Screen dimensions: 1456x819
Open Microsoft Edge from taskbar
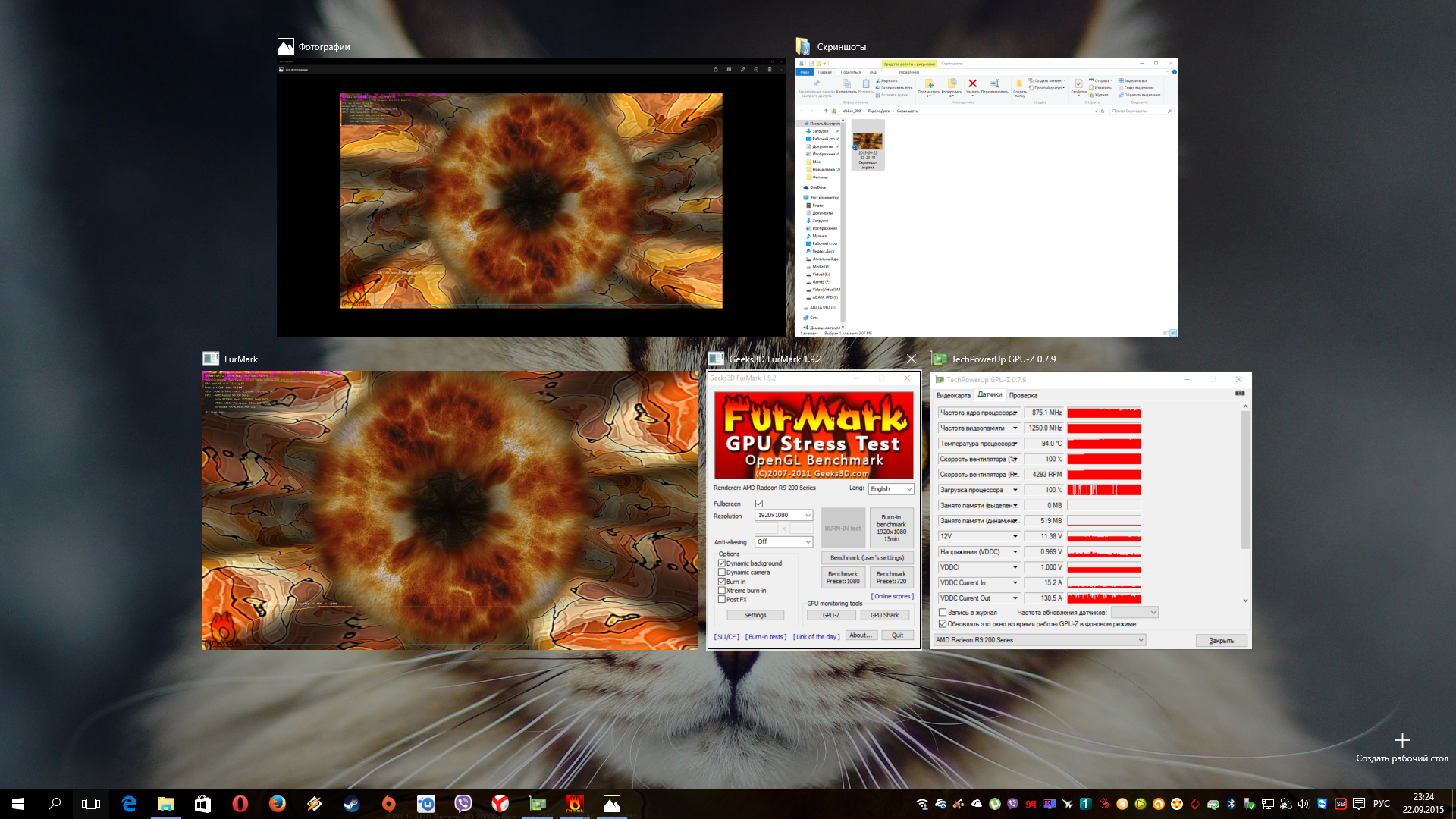129,804
